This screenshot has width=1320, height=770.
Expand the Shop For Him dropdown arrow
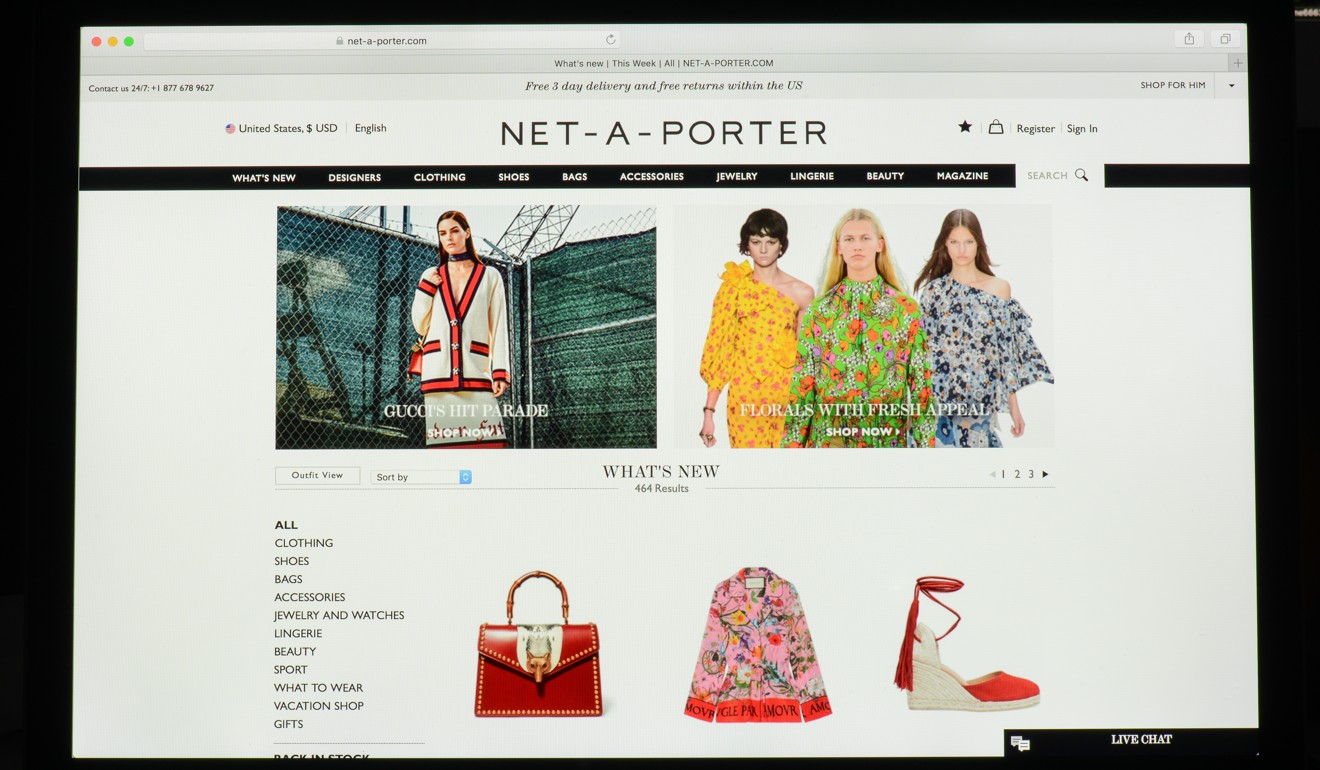1231,86
